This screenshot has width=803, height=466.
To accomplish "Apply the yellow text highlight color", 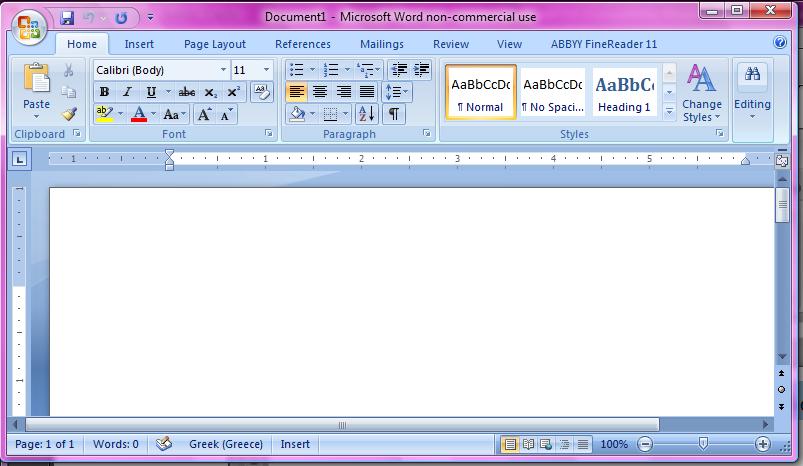I will pos(104,114).
